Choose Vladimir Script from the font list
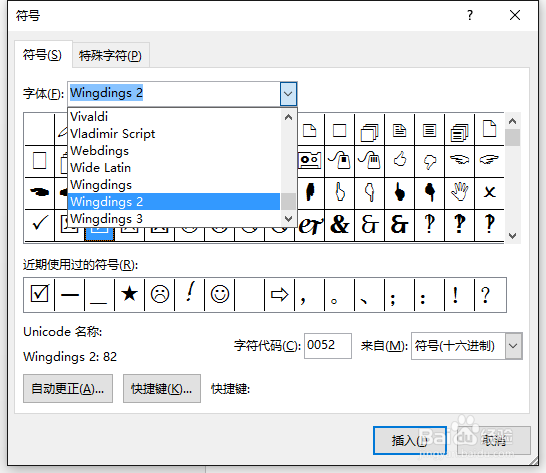This screenshot has width=546, height=473. click(174, 134)
